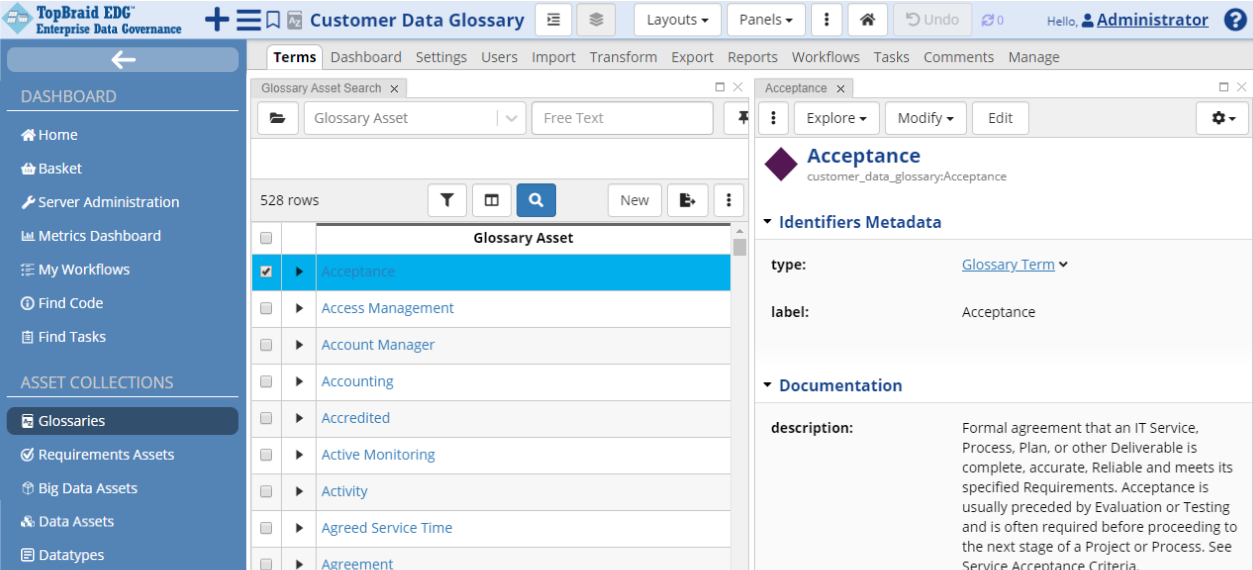Click the export icon next to New

687,200
